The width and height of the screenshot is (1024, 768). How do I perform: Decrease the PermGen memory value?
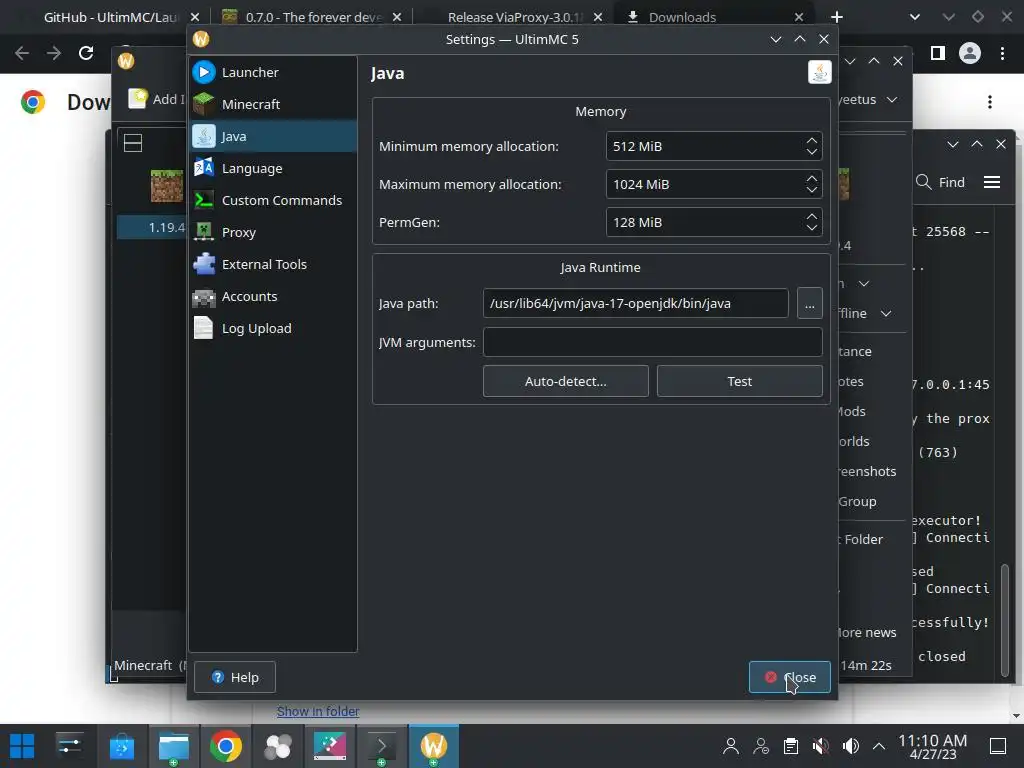click(811, 228)
